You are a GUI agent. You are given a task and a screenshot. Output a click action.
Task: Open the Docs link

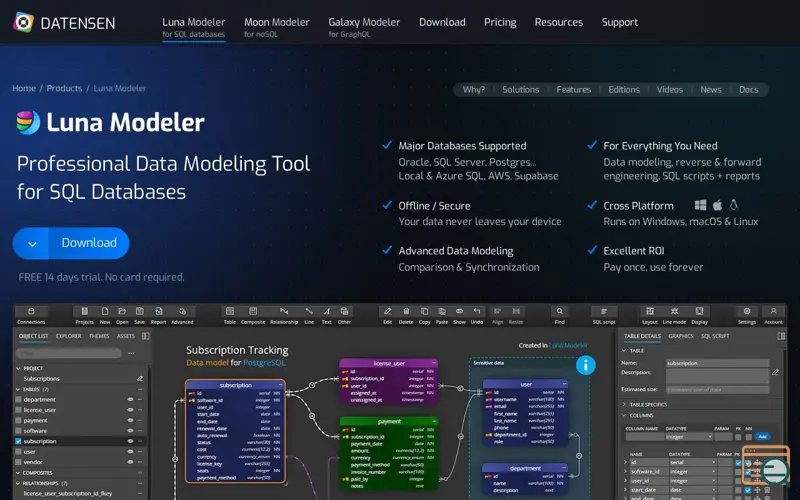pos(748,90)
